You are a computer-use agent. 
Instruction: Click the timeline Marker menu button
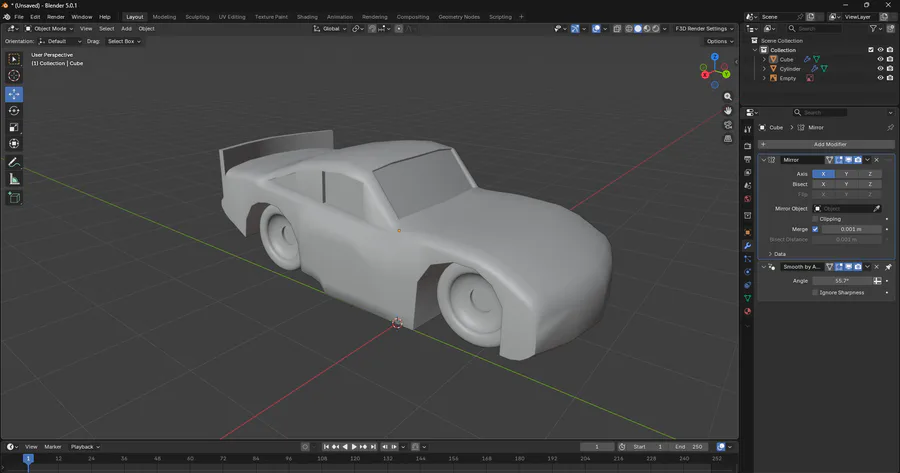(x=53, y=447)
